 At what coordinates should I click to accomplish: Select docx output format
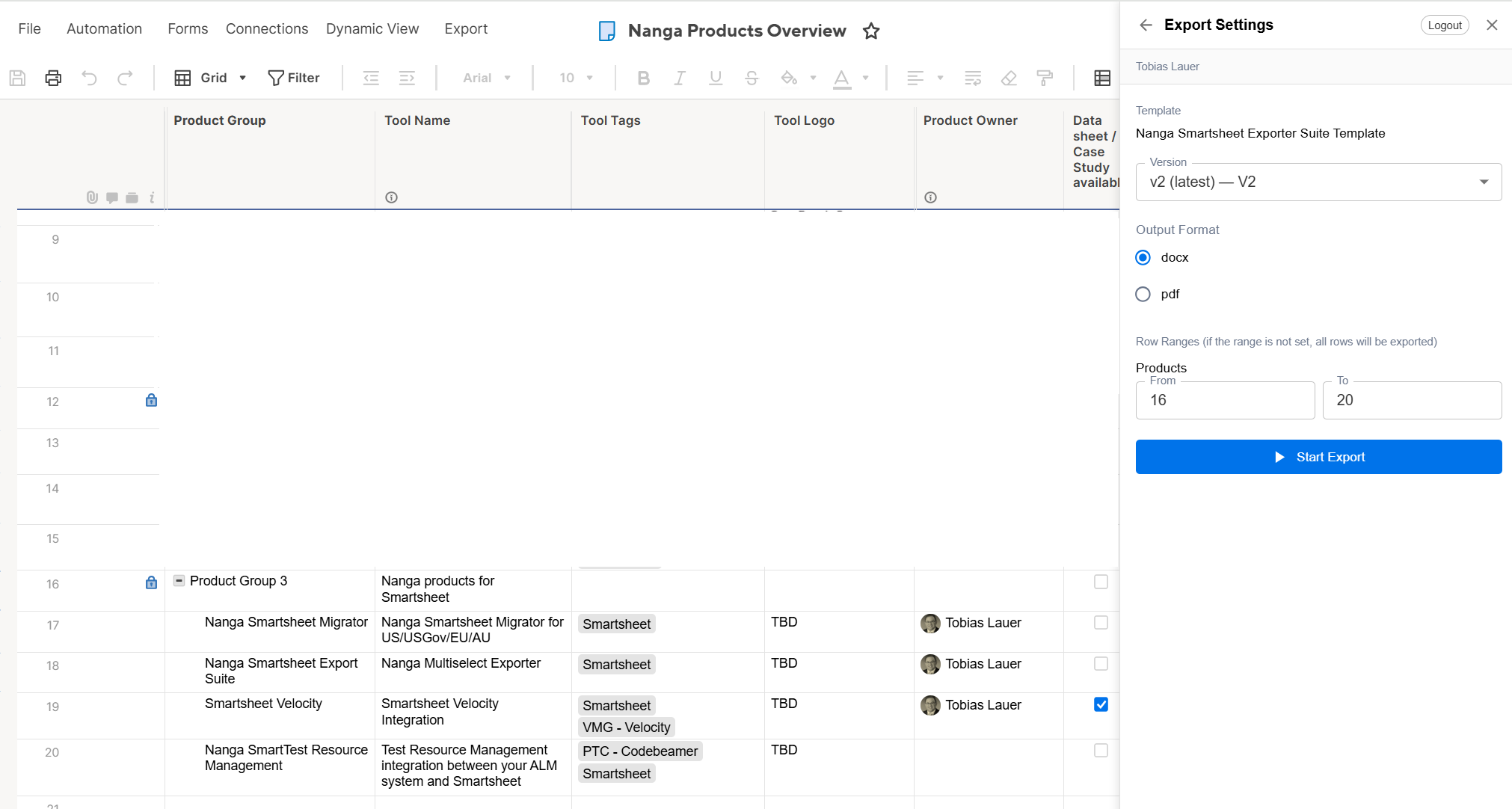(x=1143, y=257)
